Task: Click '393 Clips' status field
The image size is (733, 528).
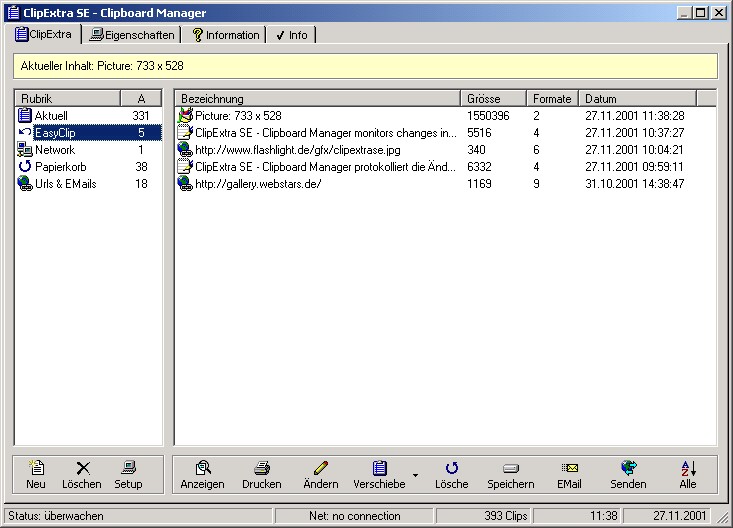Action: [483, 516]
